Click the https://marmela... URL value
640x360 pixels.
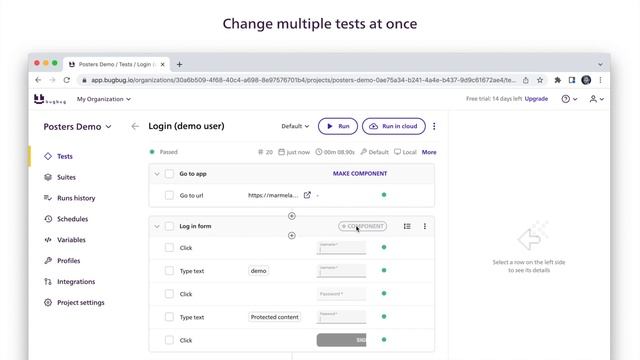pos(273,196)
